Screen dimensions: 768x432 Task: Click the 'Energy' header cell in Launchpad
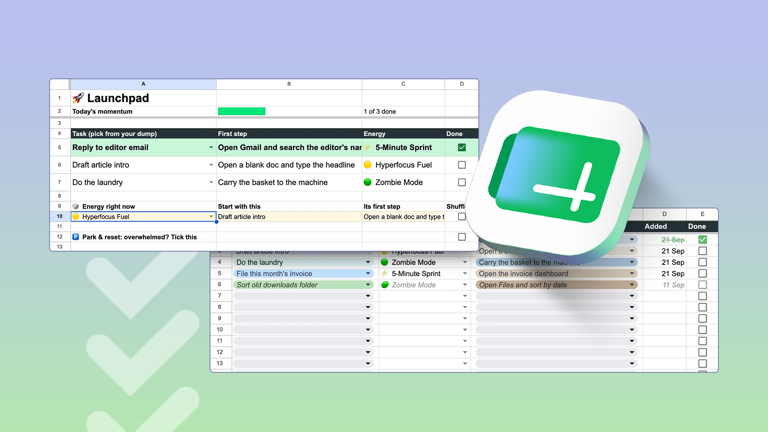[x=403, y=134]
